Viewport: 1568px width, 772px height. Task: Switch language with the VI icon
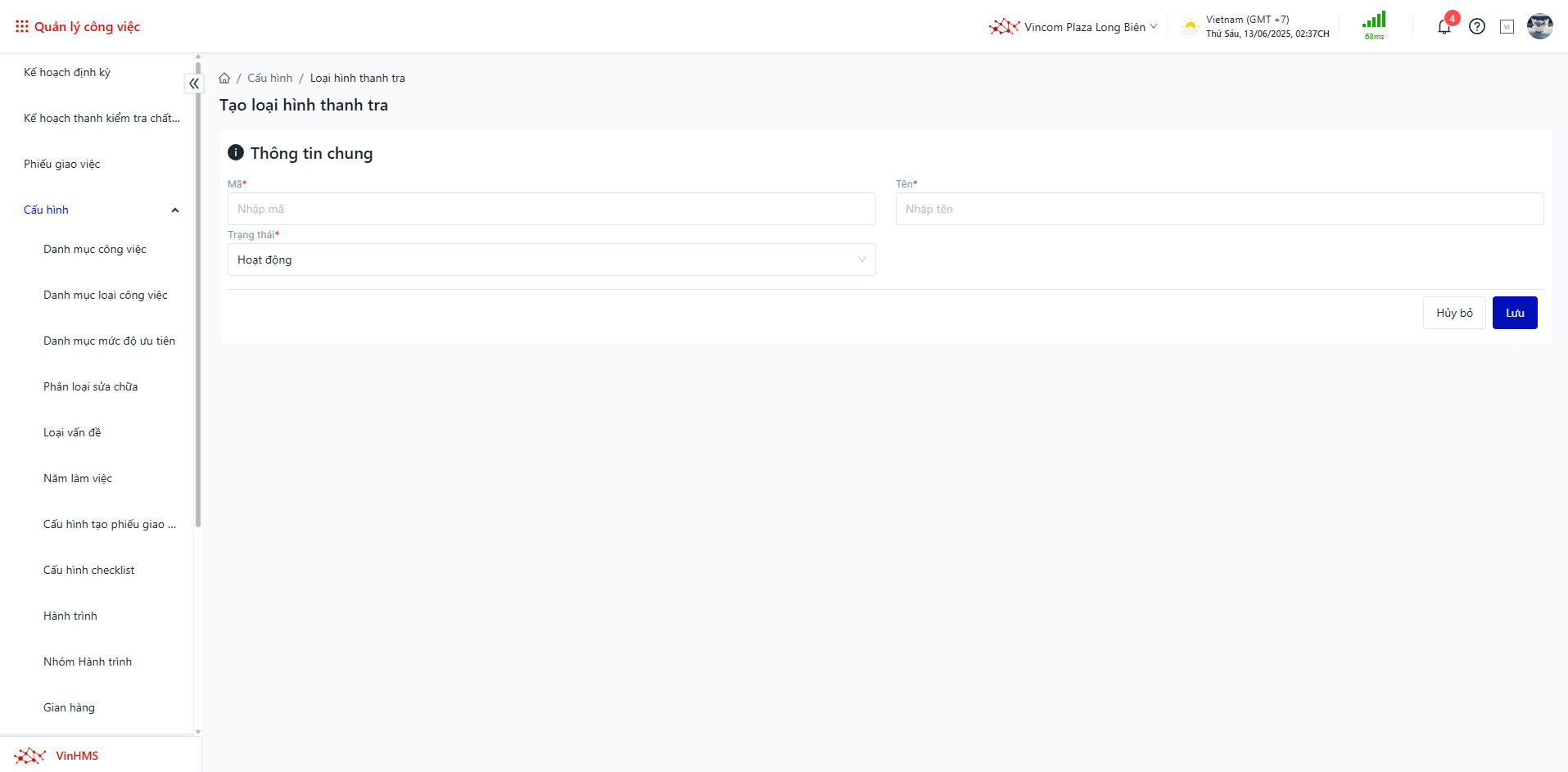click(1507, 27)
